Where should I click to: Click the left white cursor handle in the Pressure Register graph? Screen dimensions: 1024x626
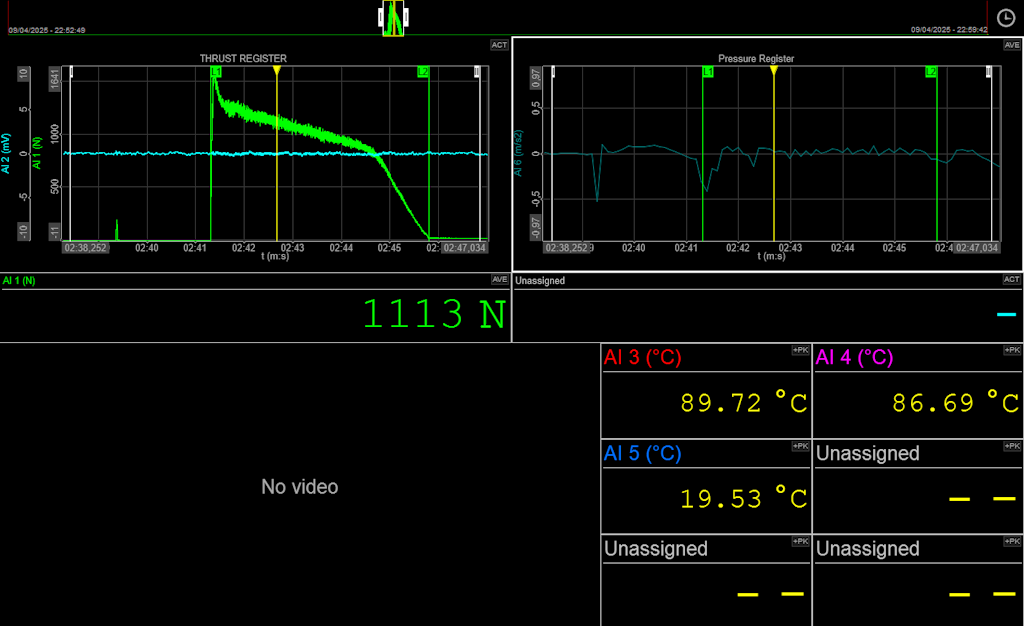coord(553,72)
